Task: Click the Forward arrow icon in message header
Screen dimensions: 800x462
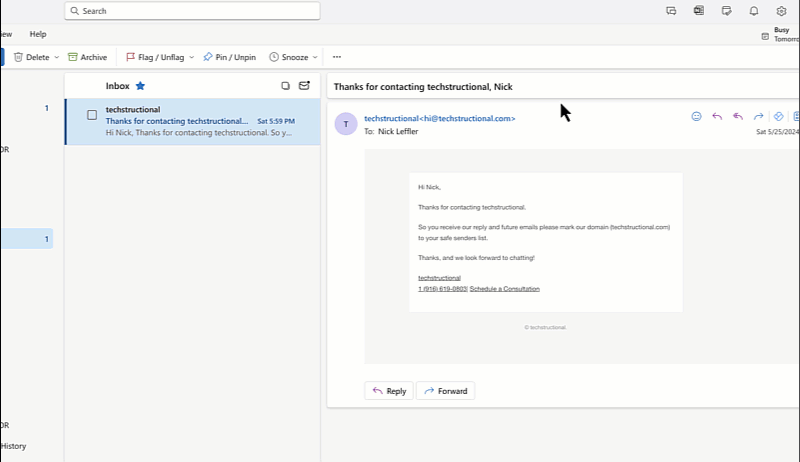Action: 759,116
